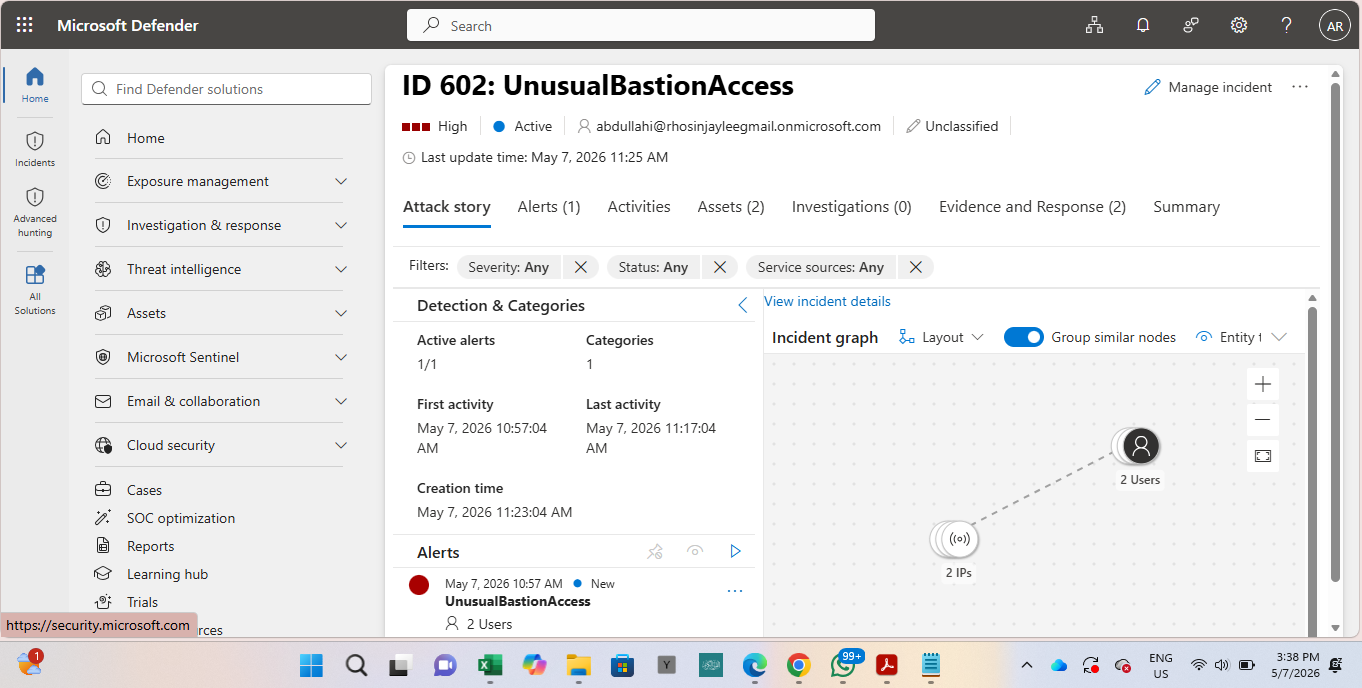Open the community people icon in header
1362x688 pixels.
1191,26
